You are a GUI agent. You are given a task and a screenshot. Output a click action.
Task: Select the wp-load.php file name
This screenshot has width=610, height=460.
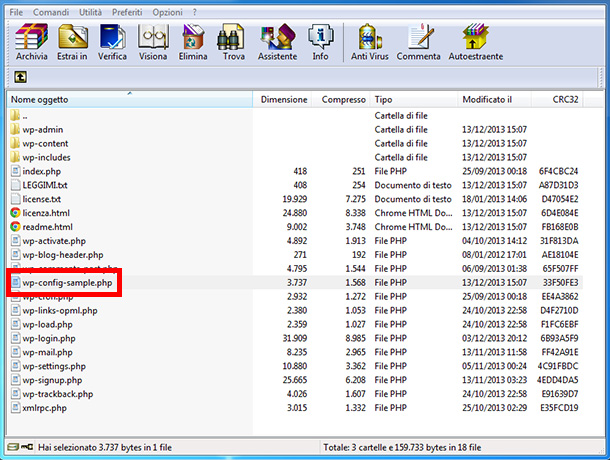[47, 325]
